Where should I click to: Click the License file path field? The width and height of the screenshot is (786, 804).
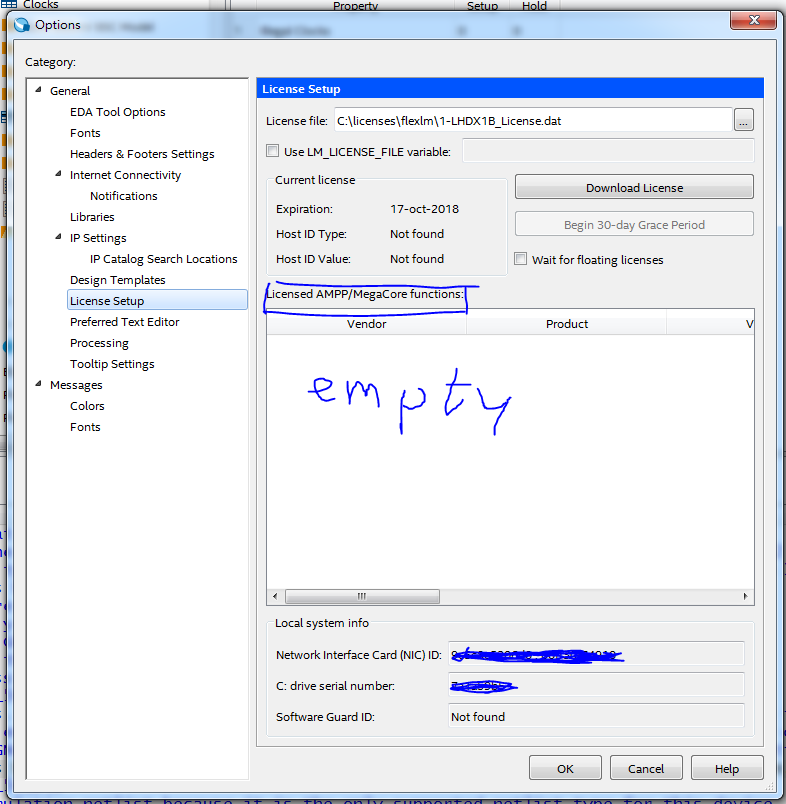point(533,120)
